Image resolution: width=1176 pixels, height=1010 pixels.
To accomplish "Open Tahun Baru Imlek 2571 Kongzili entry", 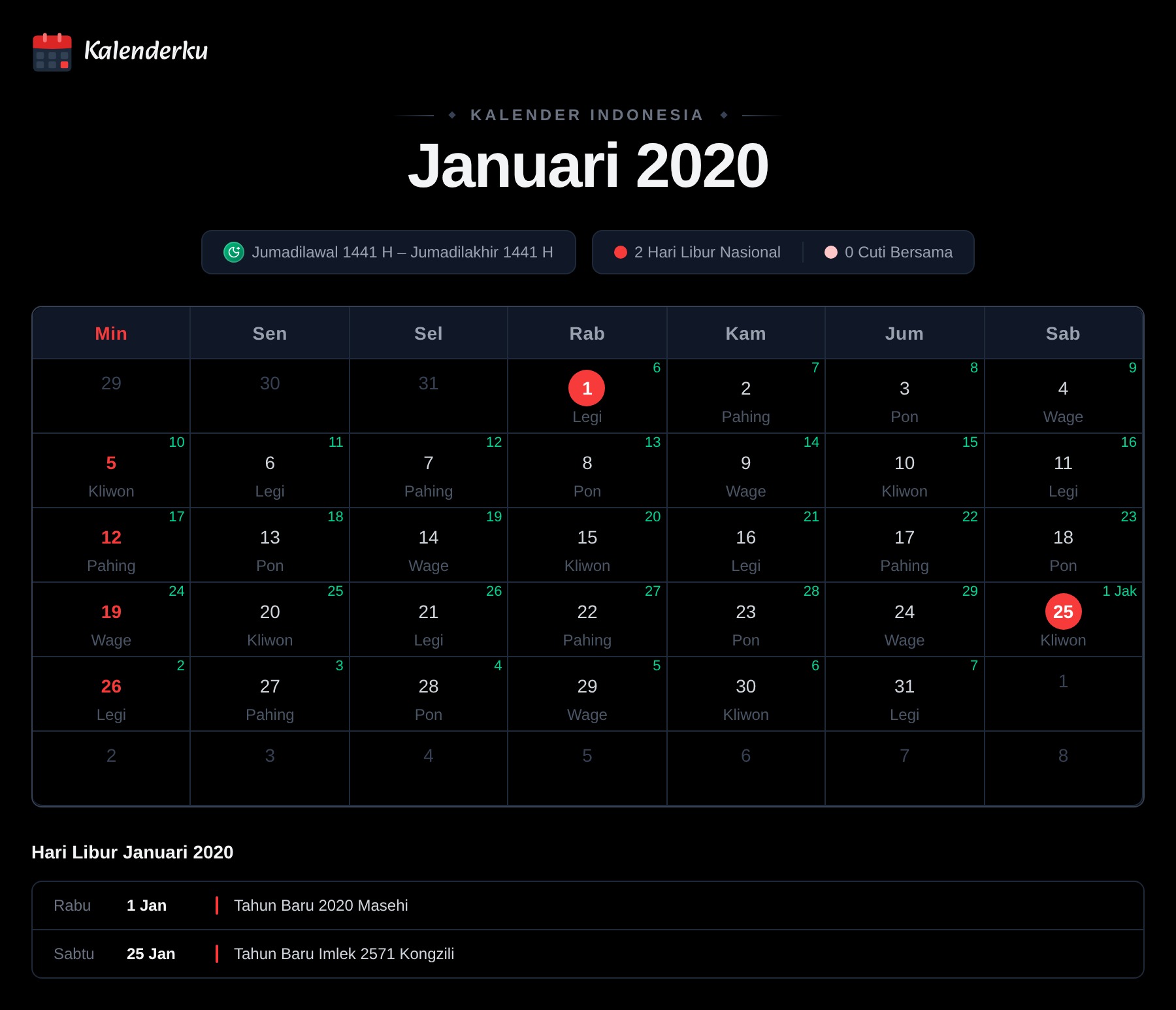I will pos(588,954).
